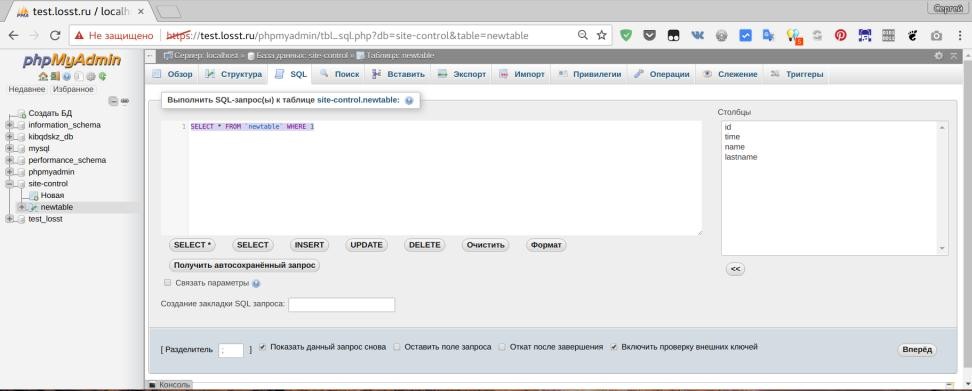Image resolution: width=972 pixels, height=391 pixels.
Task: Expand the phpmyadmin database node
Action: click(9, 172)
